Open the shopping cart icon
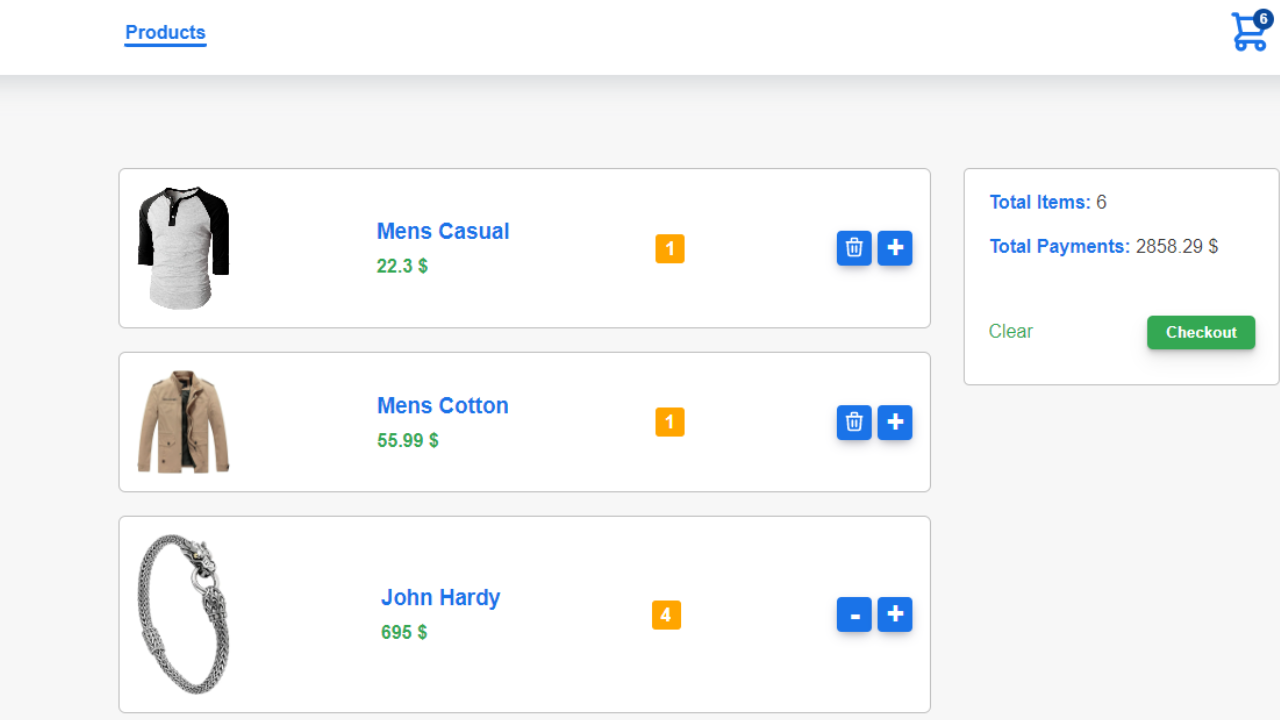Image resolution: width=1280 pixels, height=720 pixels. pyautogui.click(x=1249, y=33)
